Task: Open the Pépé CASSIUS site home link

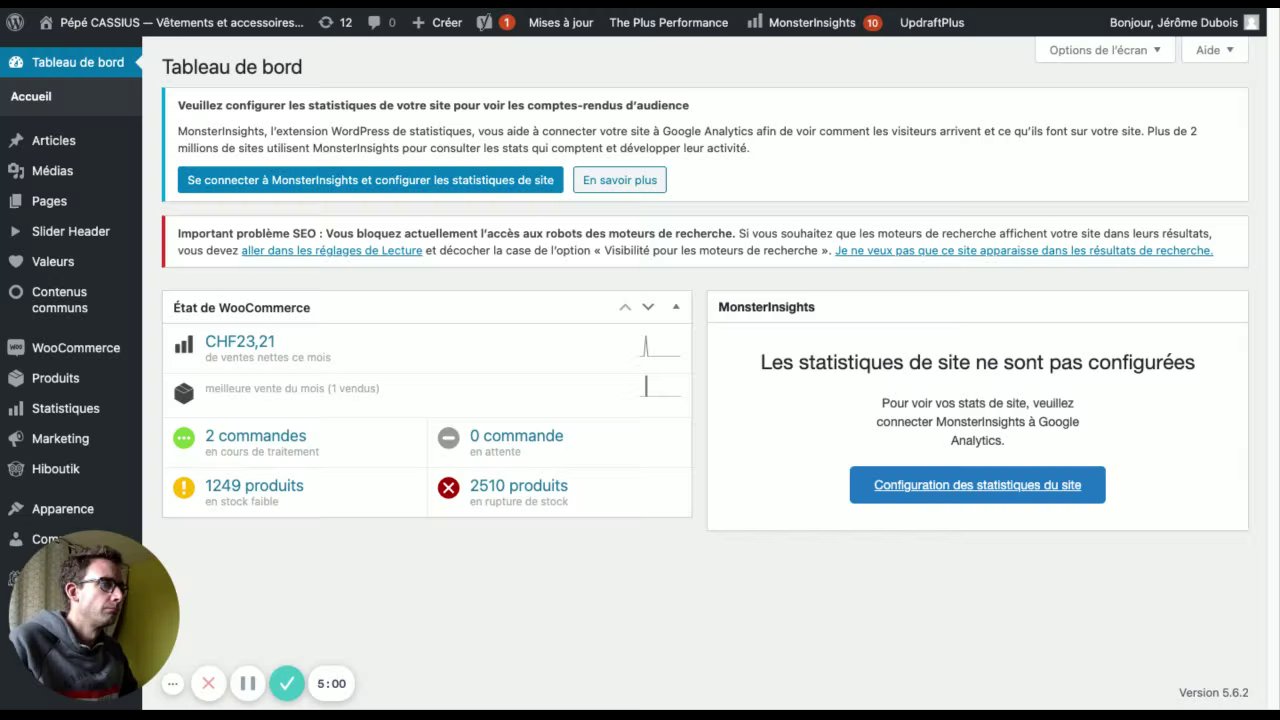Action: tap(171, 22)
